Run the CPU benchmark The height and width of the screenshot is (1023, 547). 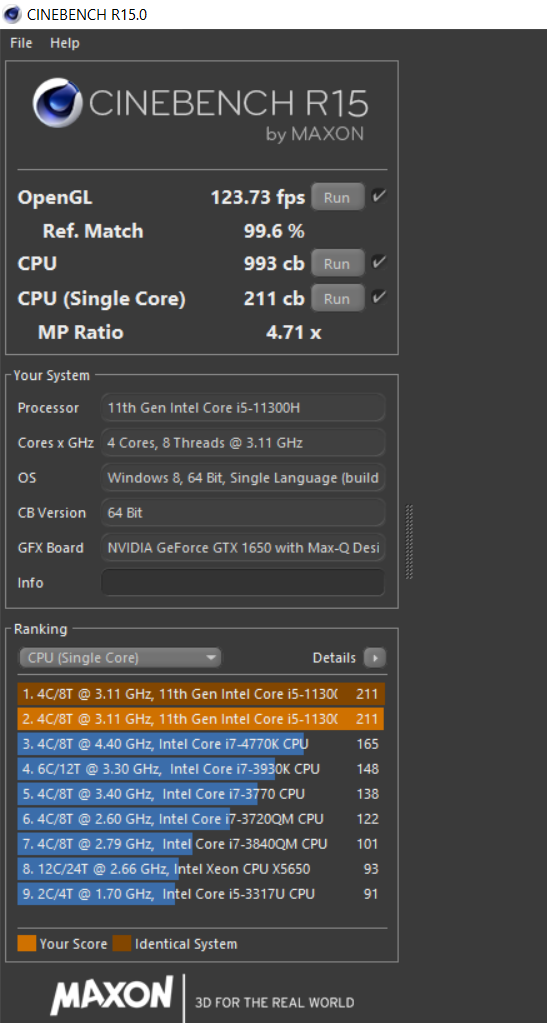pos(337,264)
